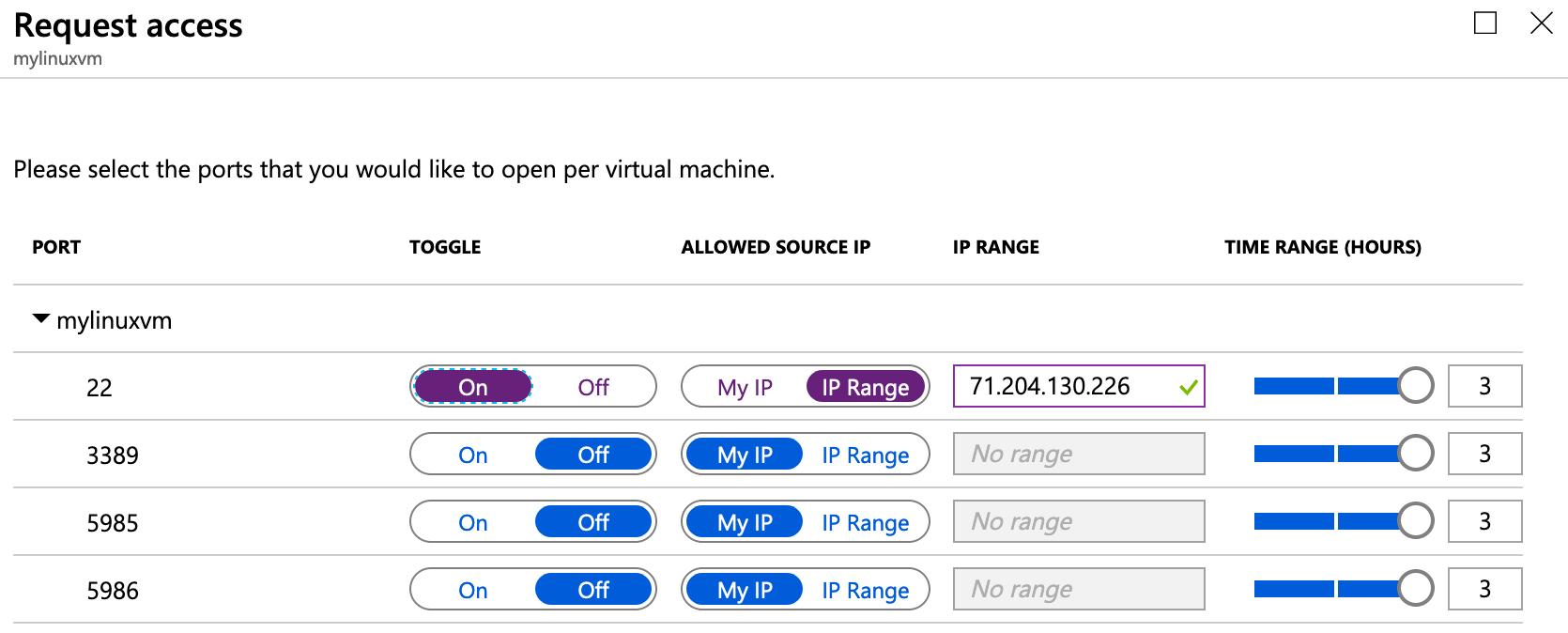1568x633 pixels.
Task: Click the TIME RANGE (HOURS) column header
Action: point(1323,247)
